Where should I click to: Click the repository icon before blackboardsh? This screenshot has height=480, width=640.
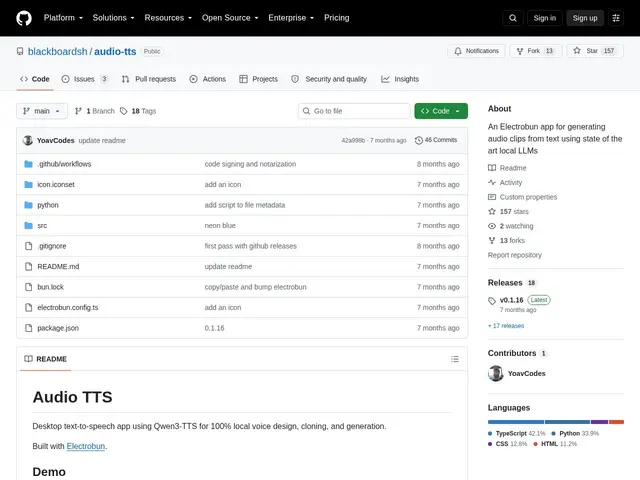[20, 51]
